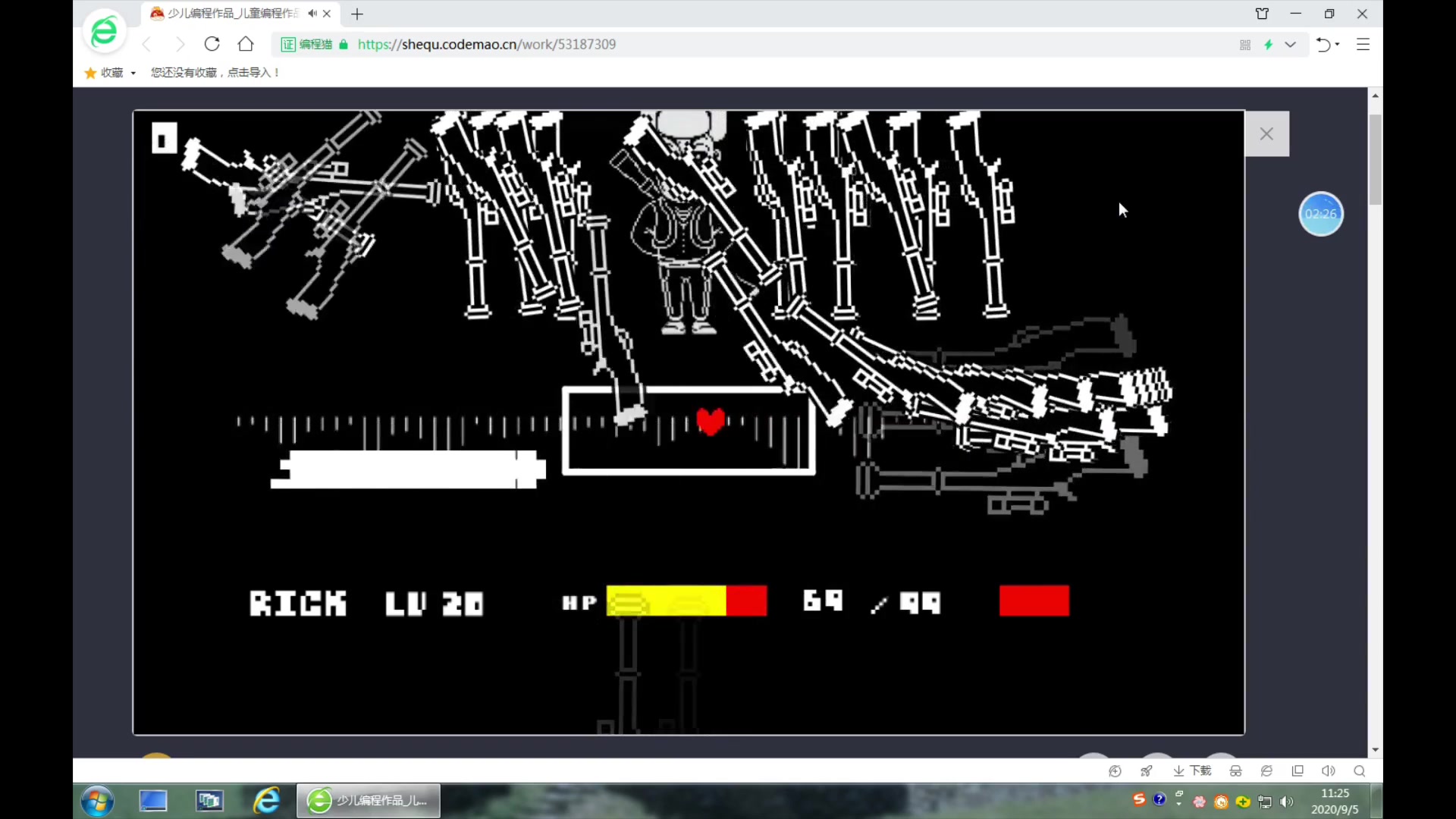Click the red rectangle next to 99
The height and width of the screenshot is (819, 1456).
1034,601
